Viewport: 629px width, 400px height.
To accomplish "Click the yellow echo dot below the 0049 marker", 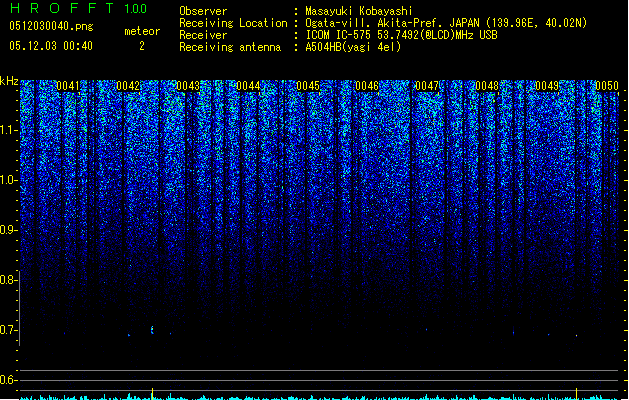I will pos(577,335).
